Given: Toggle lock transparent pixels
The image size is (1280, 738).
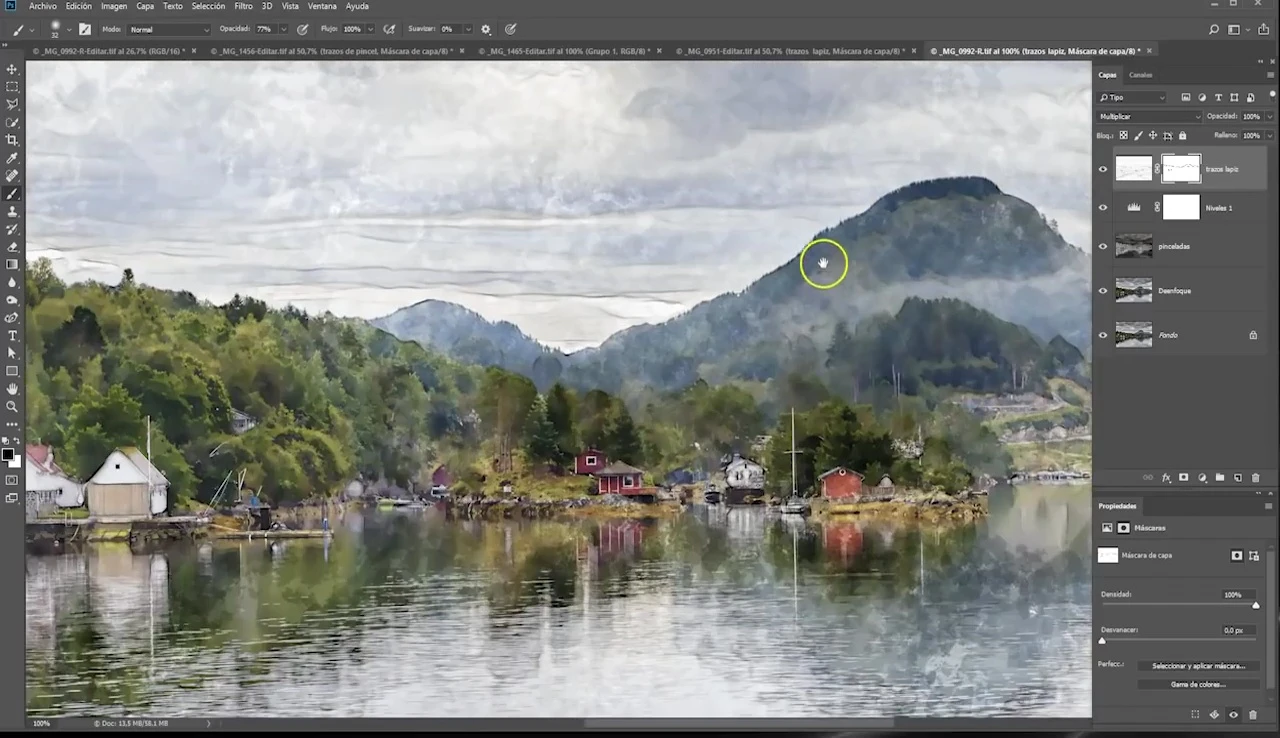Looking at the screenshot, I should 1123,135.
